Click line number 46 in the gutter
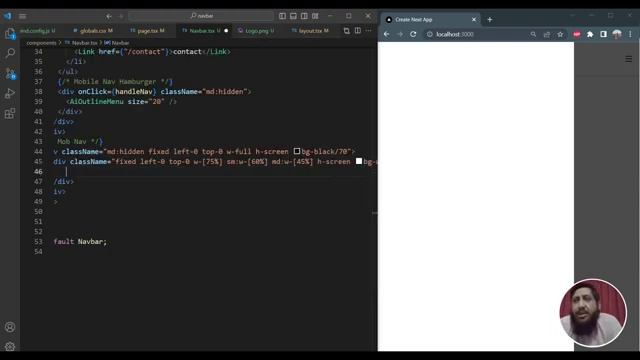This screenshot has width=640, height=360. [x=38, y=171]
